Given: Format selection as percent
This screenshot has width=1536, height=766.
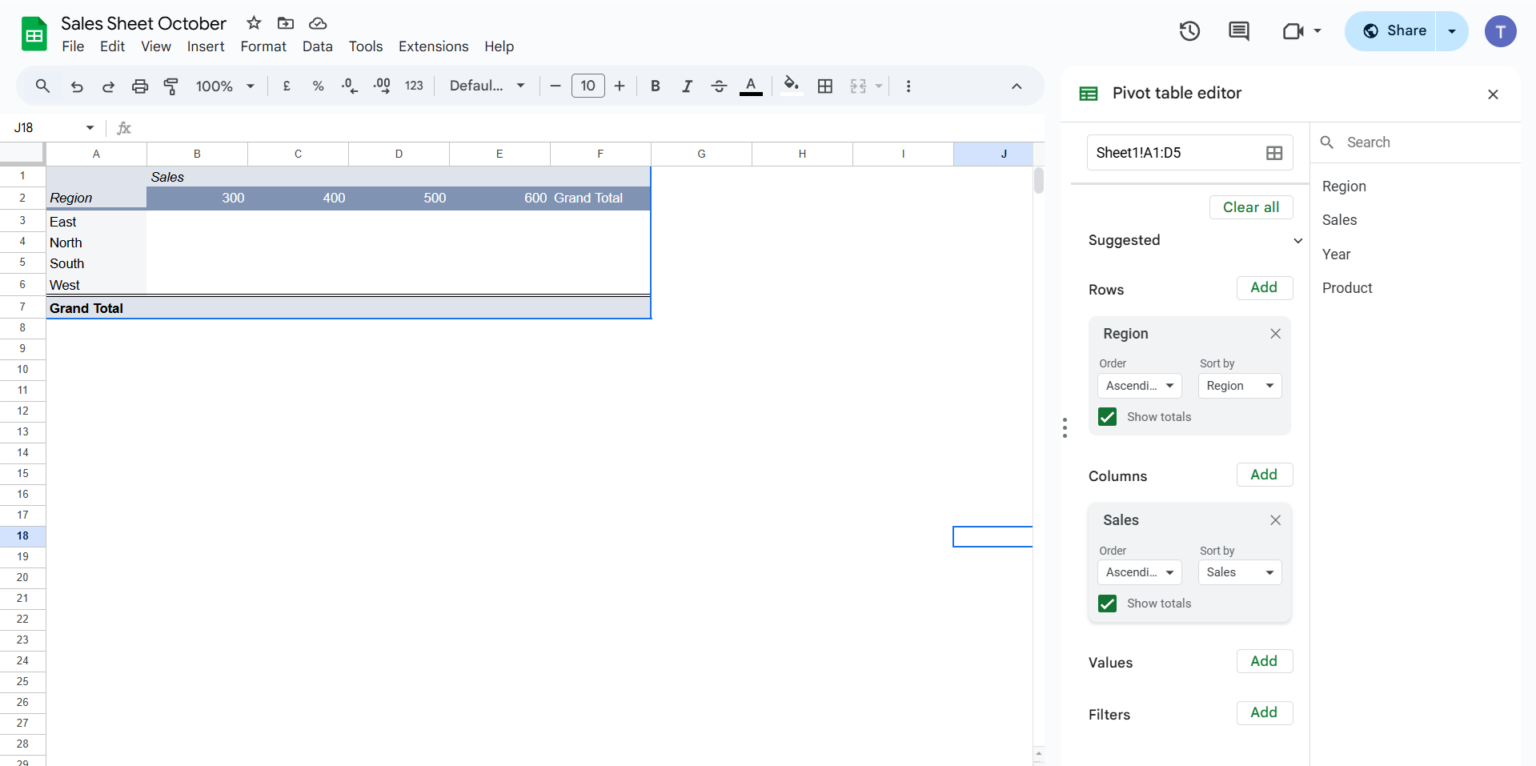Looking at the screenshot, I should click(x=318, y=86).
